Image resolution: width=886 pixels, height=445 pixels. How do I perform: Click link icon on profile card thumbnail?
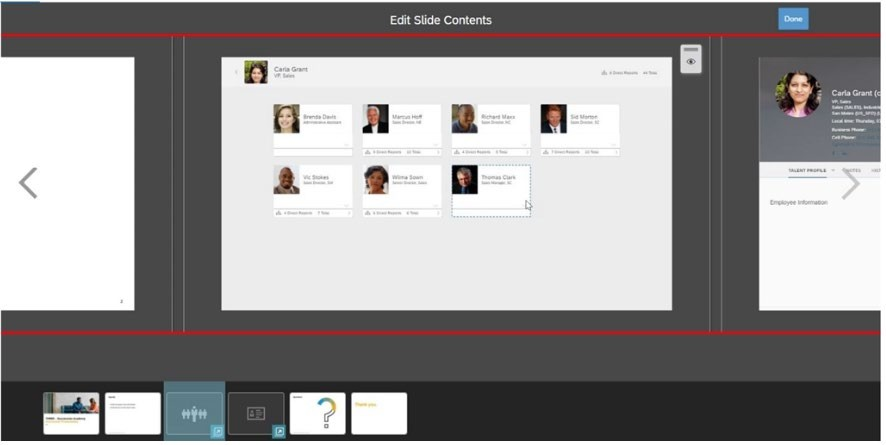tap(279, 431)
